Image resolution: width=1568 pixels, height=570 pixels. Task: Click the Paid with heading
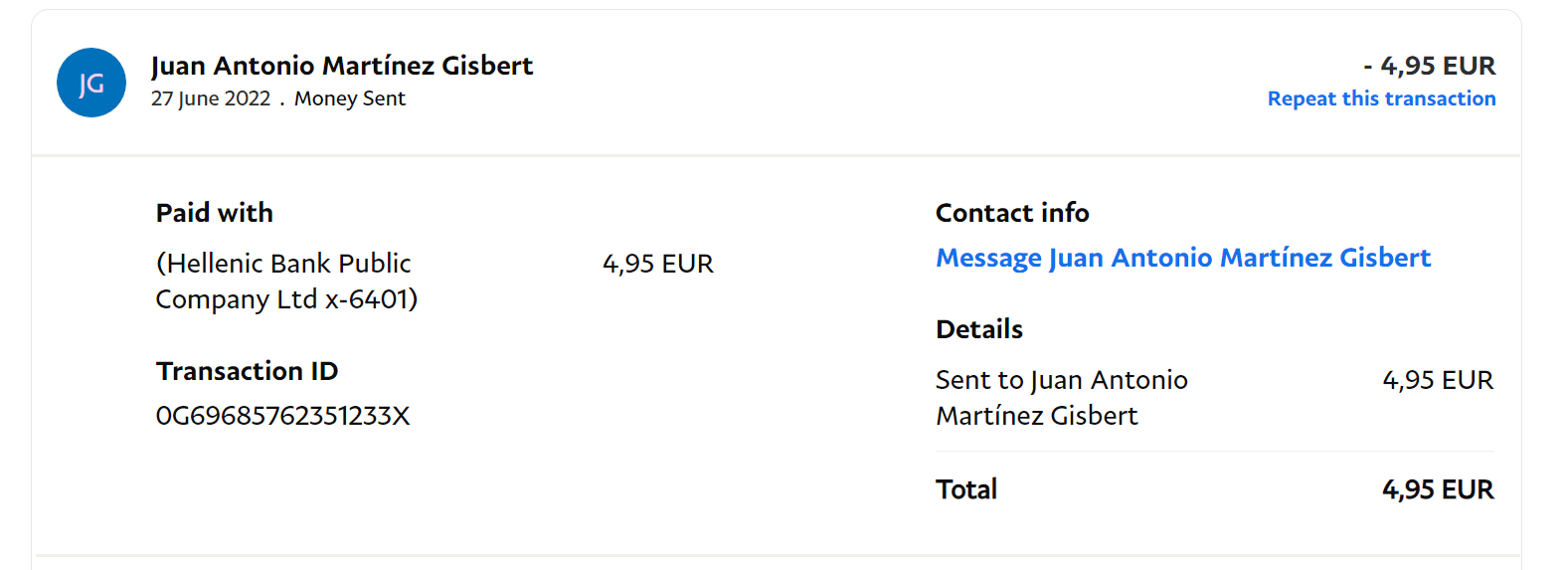tap(215, 213)
